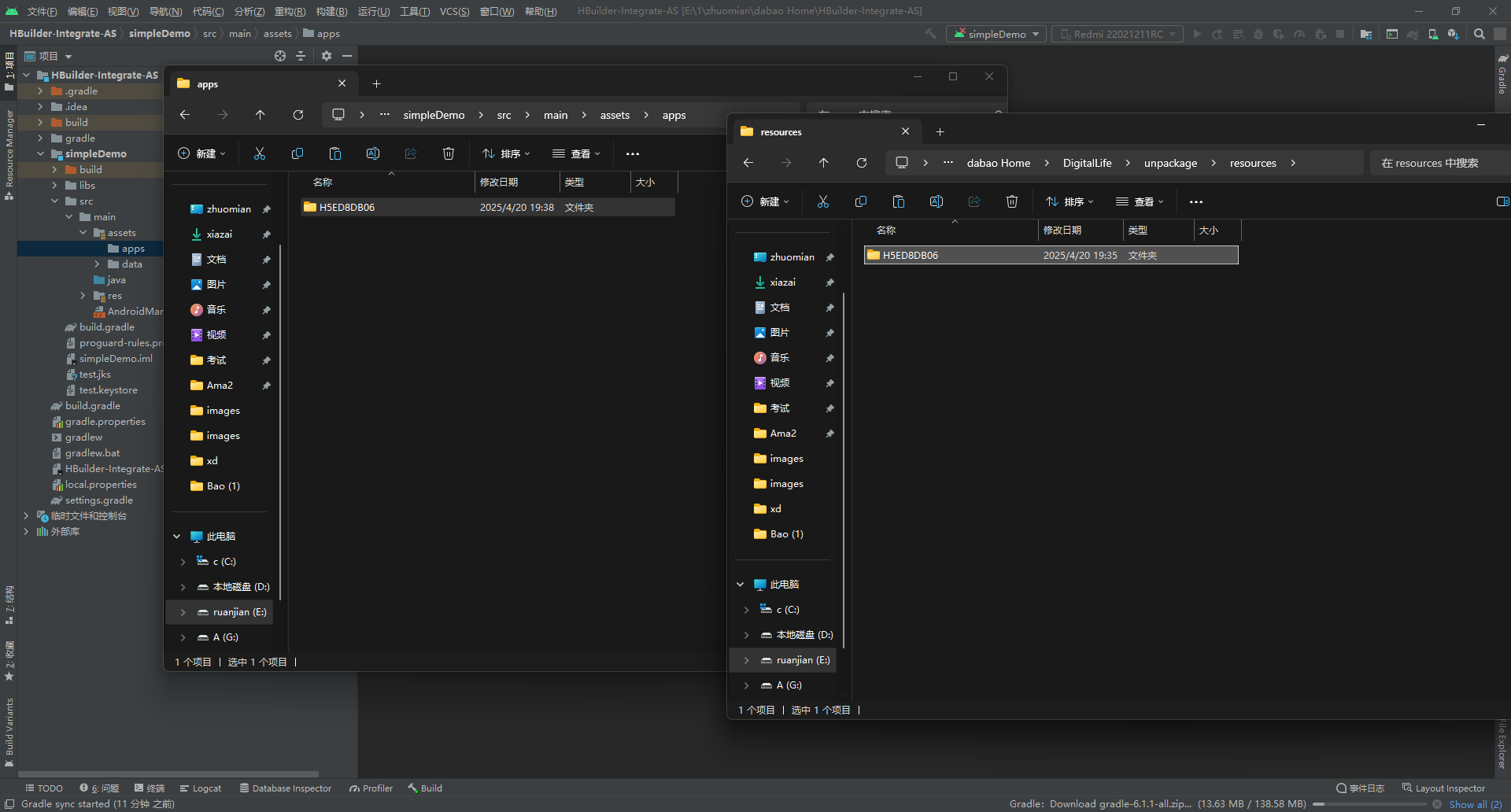Click the project panel settings gear
Image resolution: width=1511 pixels, height=812 pixels.
click(327, 56)
